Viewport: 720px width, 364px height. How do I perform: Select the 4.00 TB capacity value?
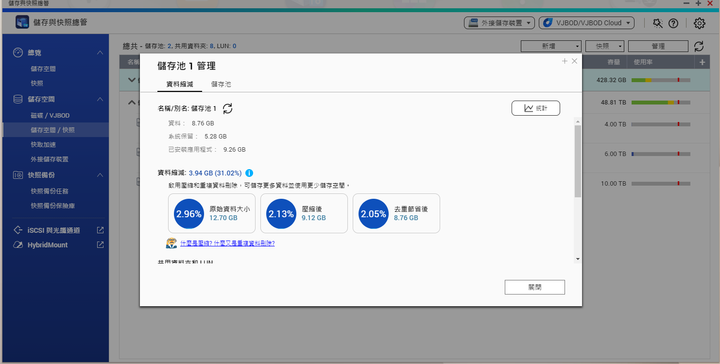tap(615, 124)
